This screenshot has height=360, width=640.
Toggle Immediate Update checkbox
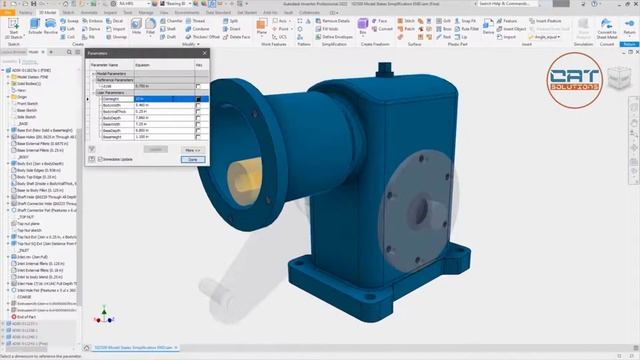click(100, 159)
